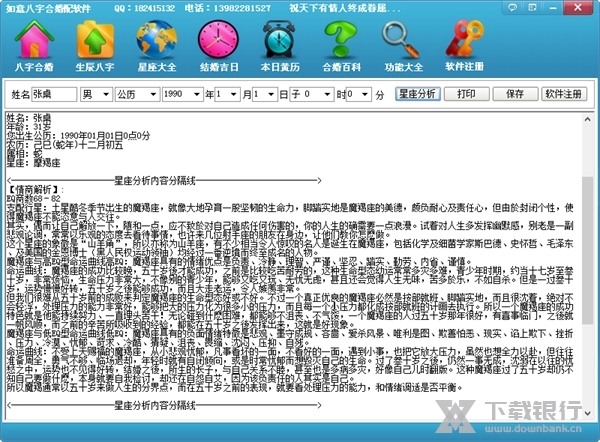This screenshot has height=442, width=600.
Task: Open the 软件注册 keys icon
Action: 464,39
